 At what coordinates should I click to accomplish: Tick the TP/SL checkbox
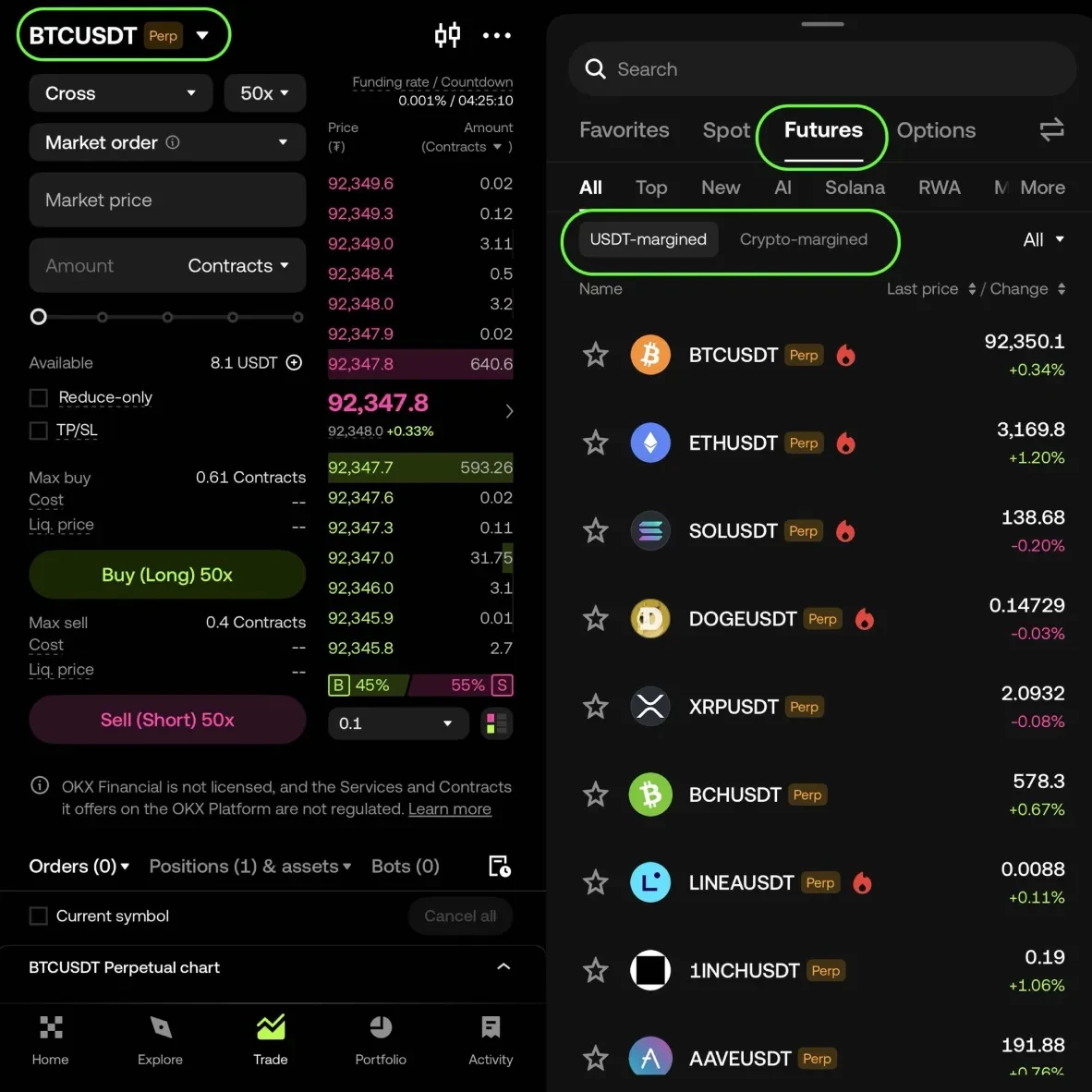coord(39,431)
